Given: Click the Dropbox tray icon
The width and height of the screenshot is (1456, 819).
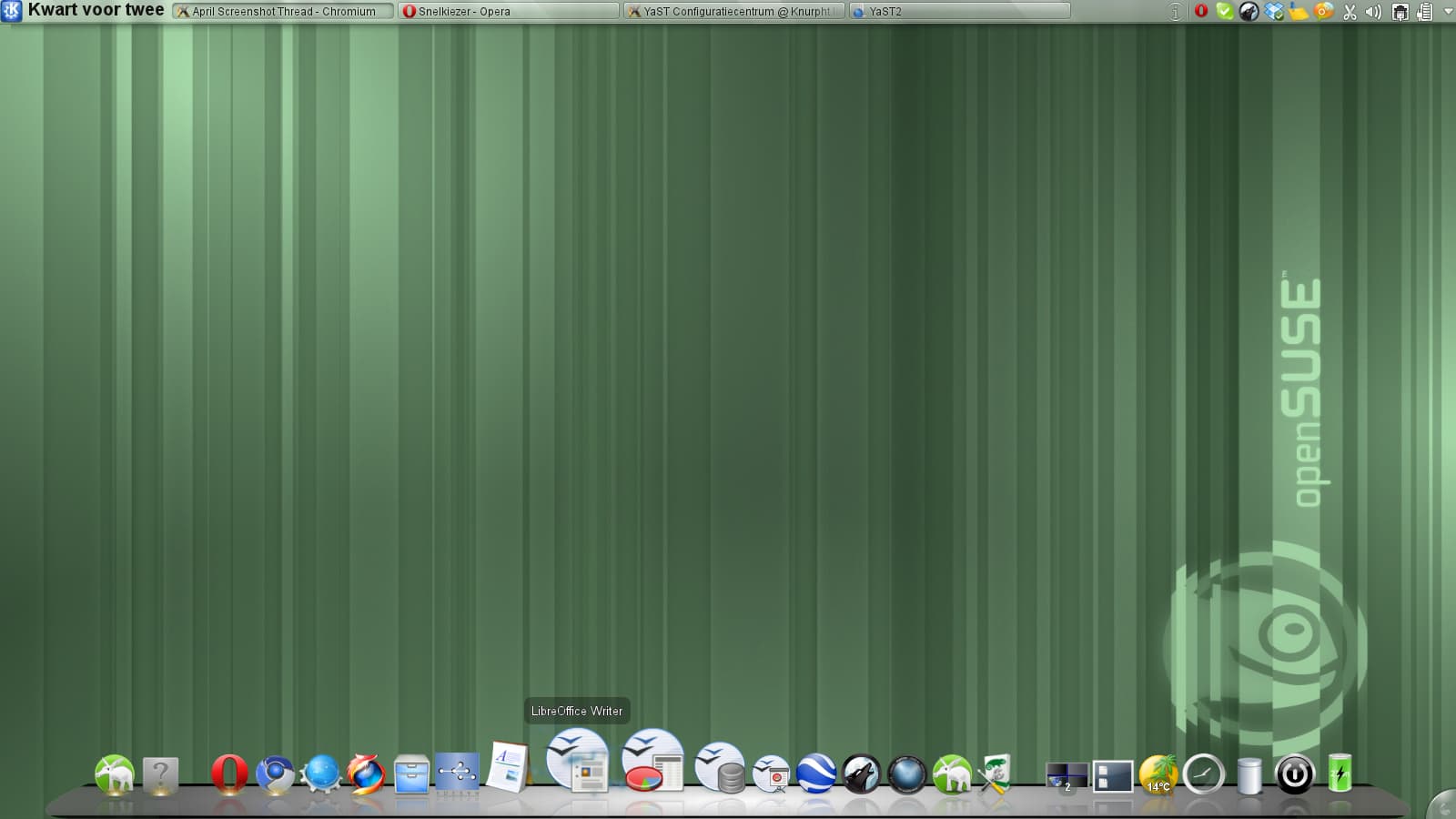Looking at the screenshot, I should pos(1274,12).
